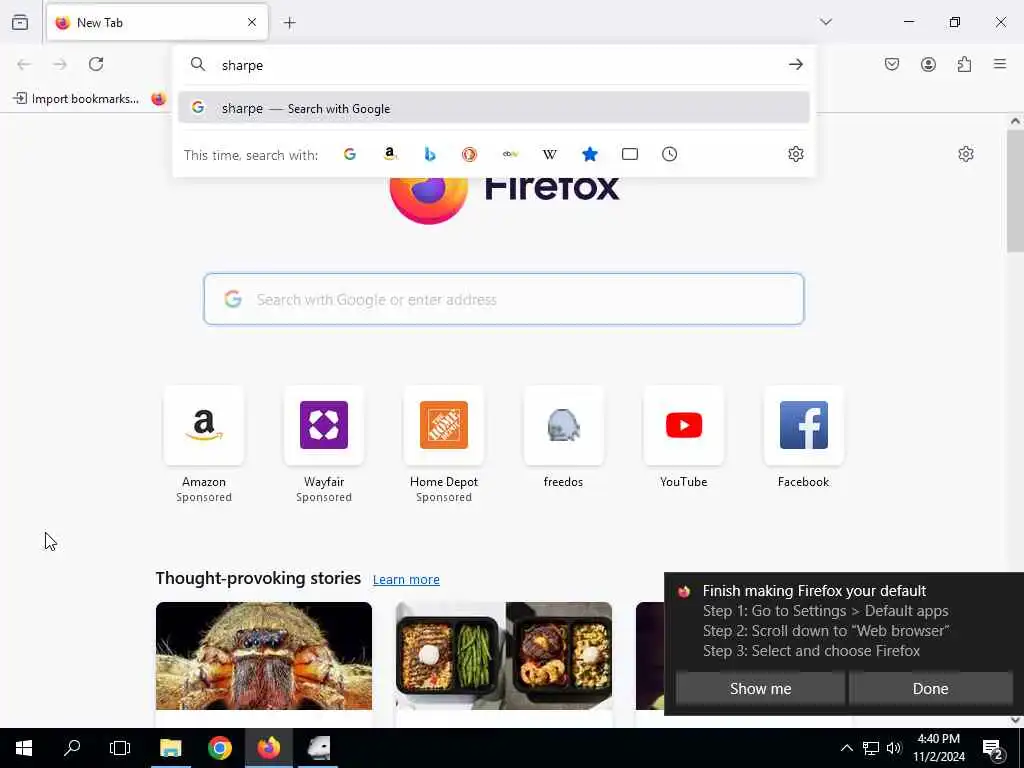Open the meal prep containers story

pos(504,656)
